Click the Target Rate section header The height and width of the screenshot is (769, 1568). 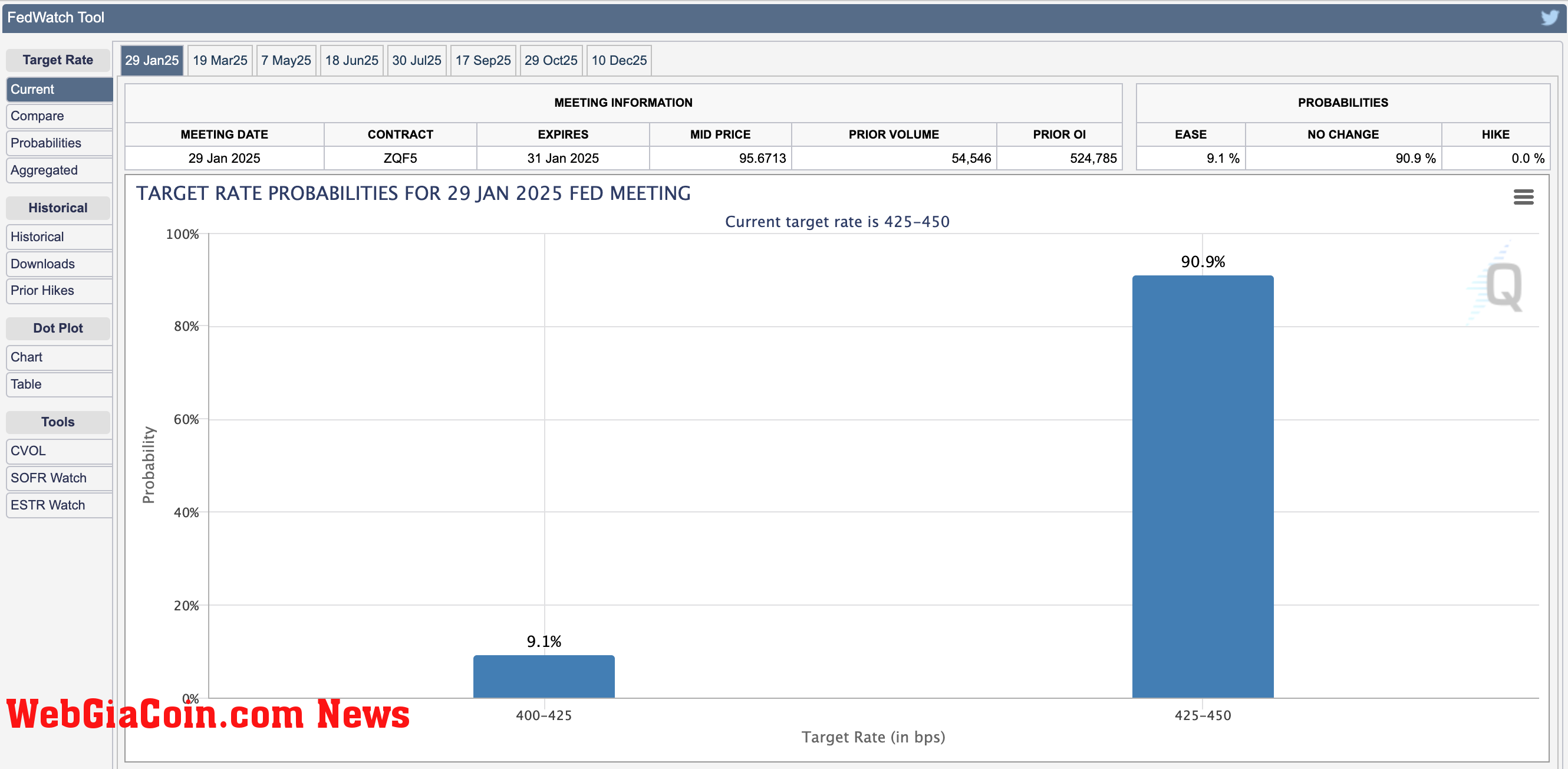[x=58, y=60]
